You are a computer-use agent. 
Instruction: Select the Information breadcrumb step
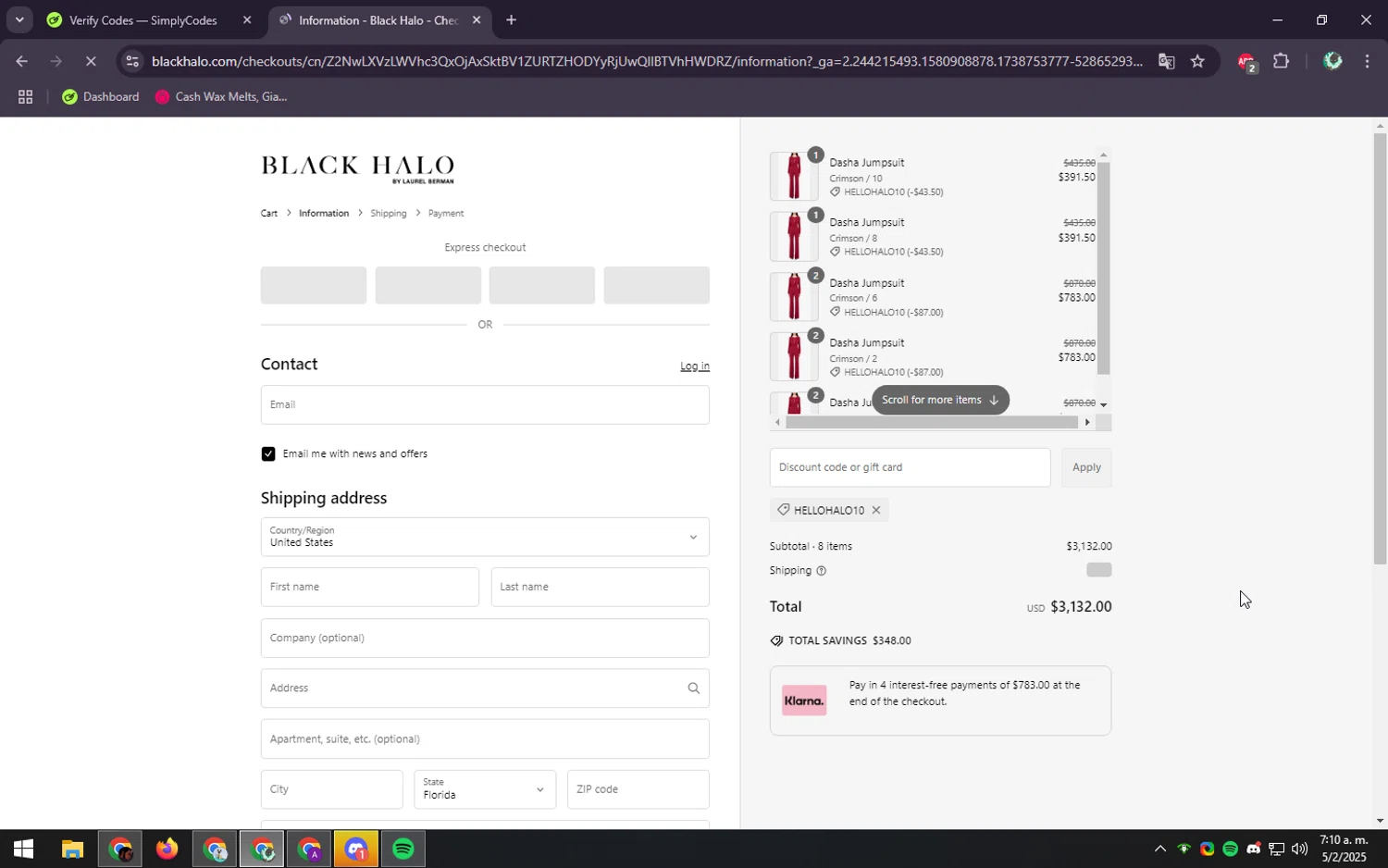tap(324, 213)
